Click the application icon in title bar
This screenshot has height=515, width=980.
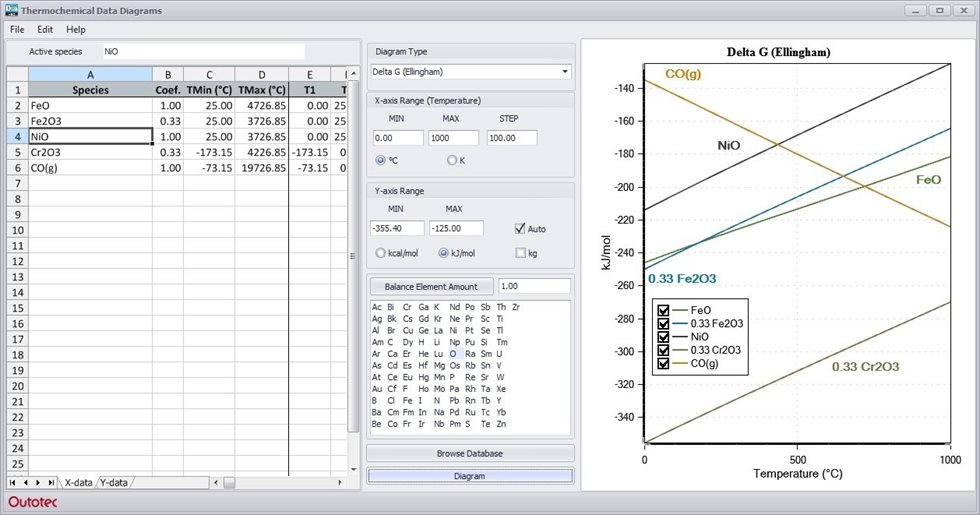(11, 10)
